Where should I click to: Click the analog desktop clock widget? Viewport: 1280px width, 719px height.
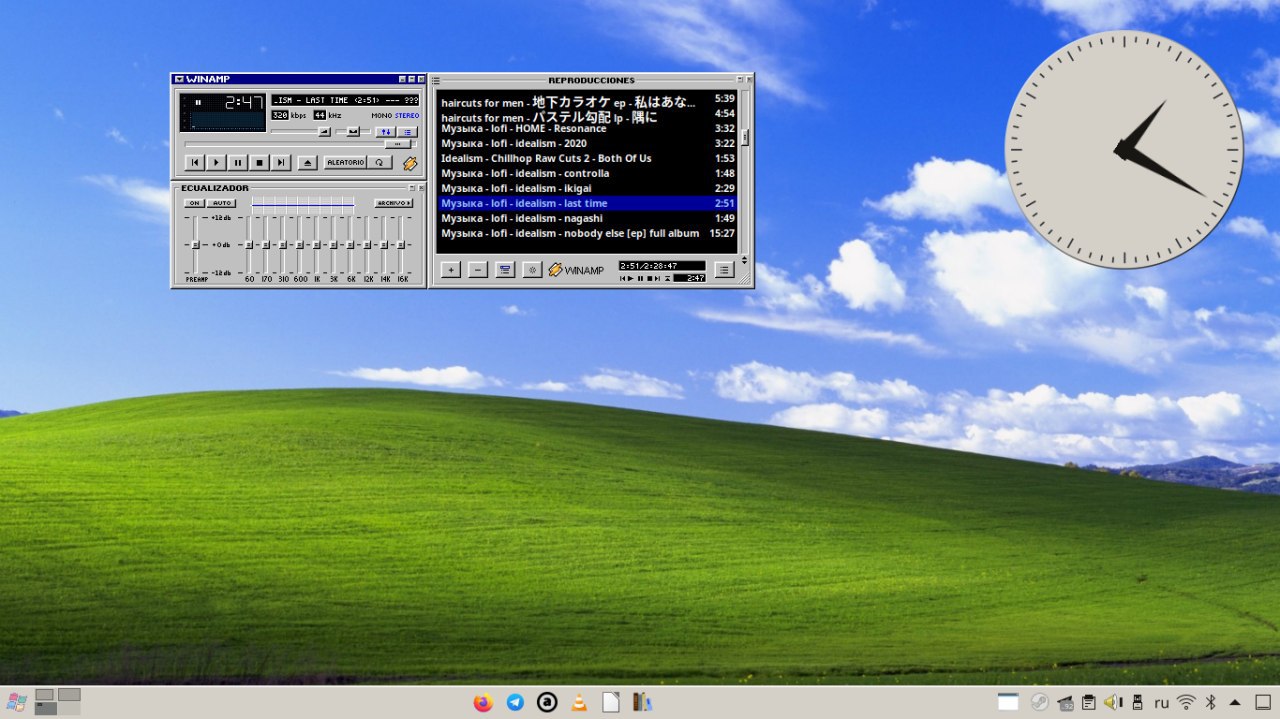(1124, 149)
